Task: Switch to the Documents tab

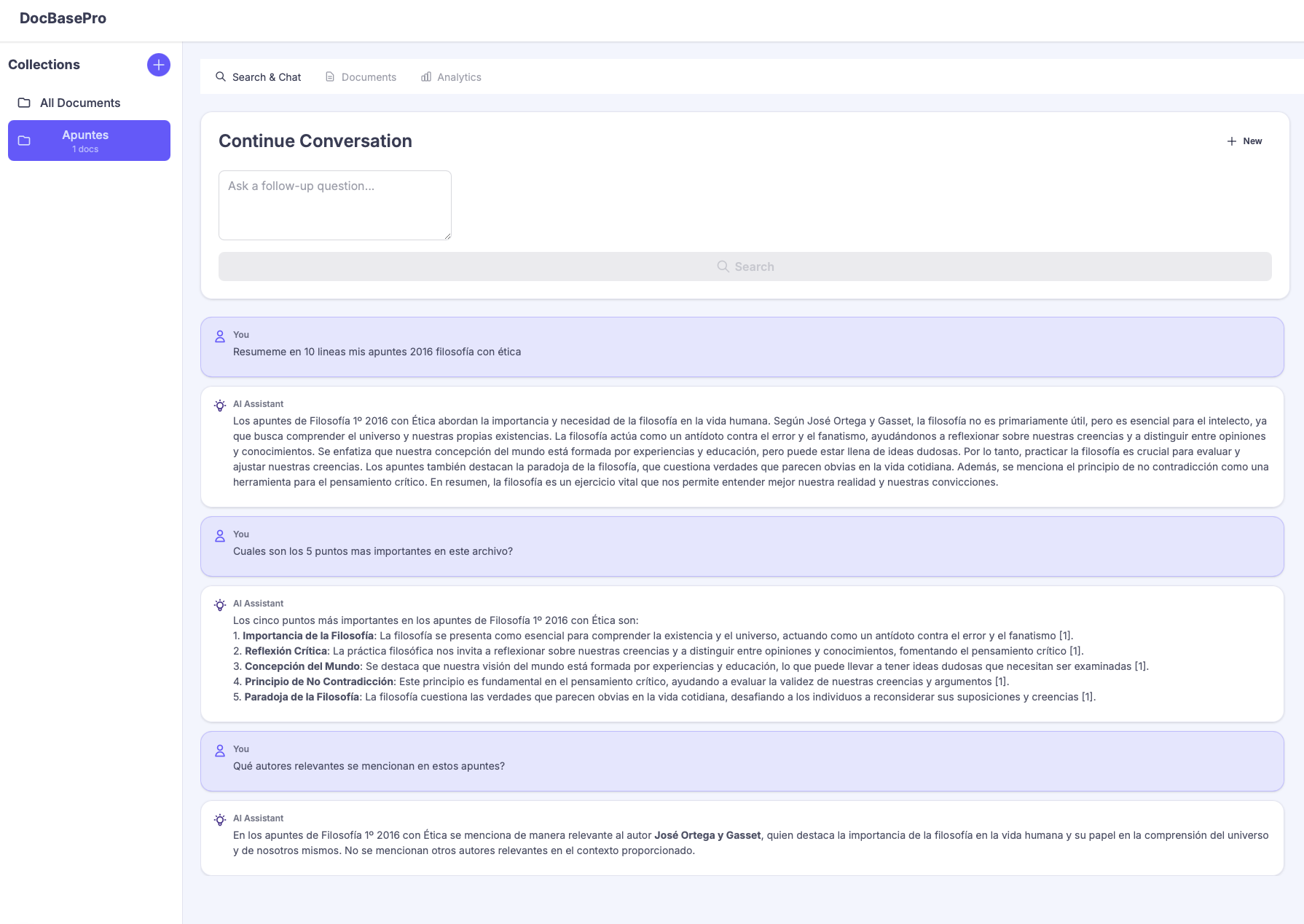Action: [x=369, y=76]
